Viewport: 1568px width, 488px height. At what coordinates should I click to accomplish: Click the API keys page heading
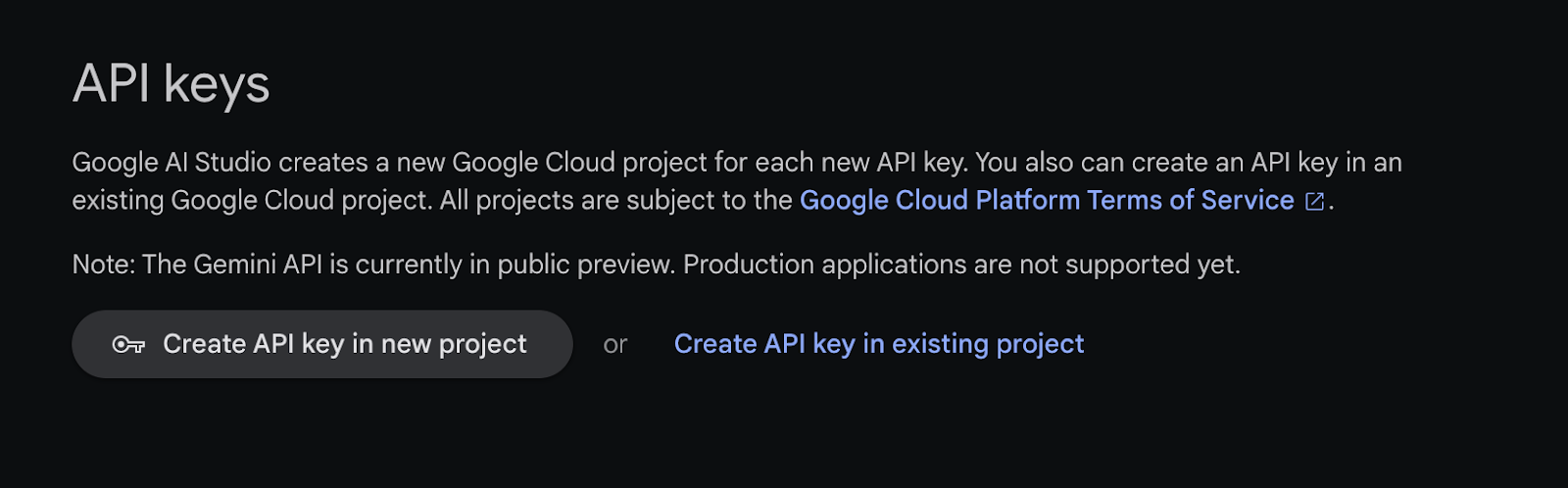171,84
